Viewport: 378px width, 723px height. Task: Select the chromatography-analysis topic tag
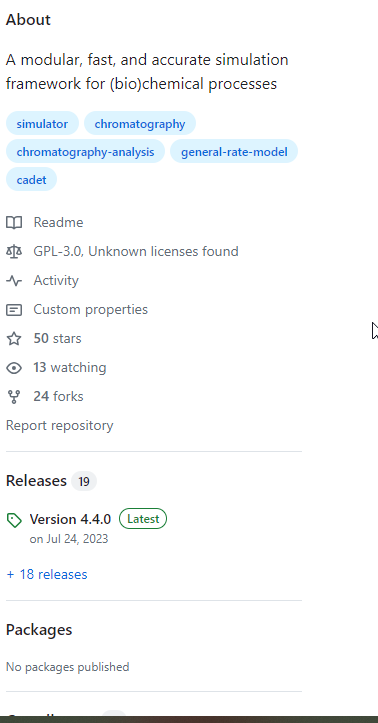coord(85,152)
